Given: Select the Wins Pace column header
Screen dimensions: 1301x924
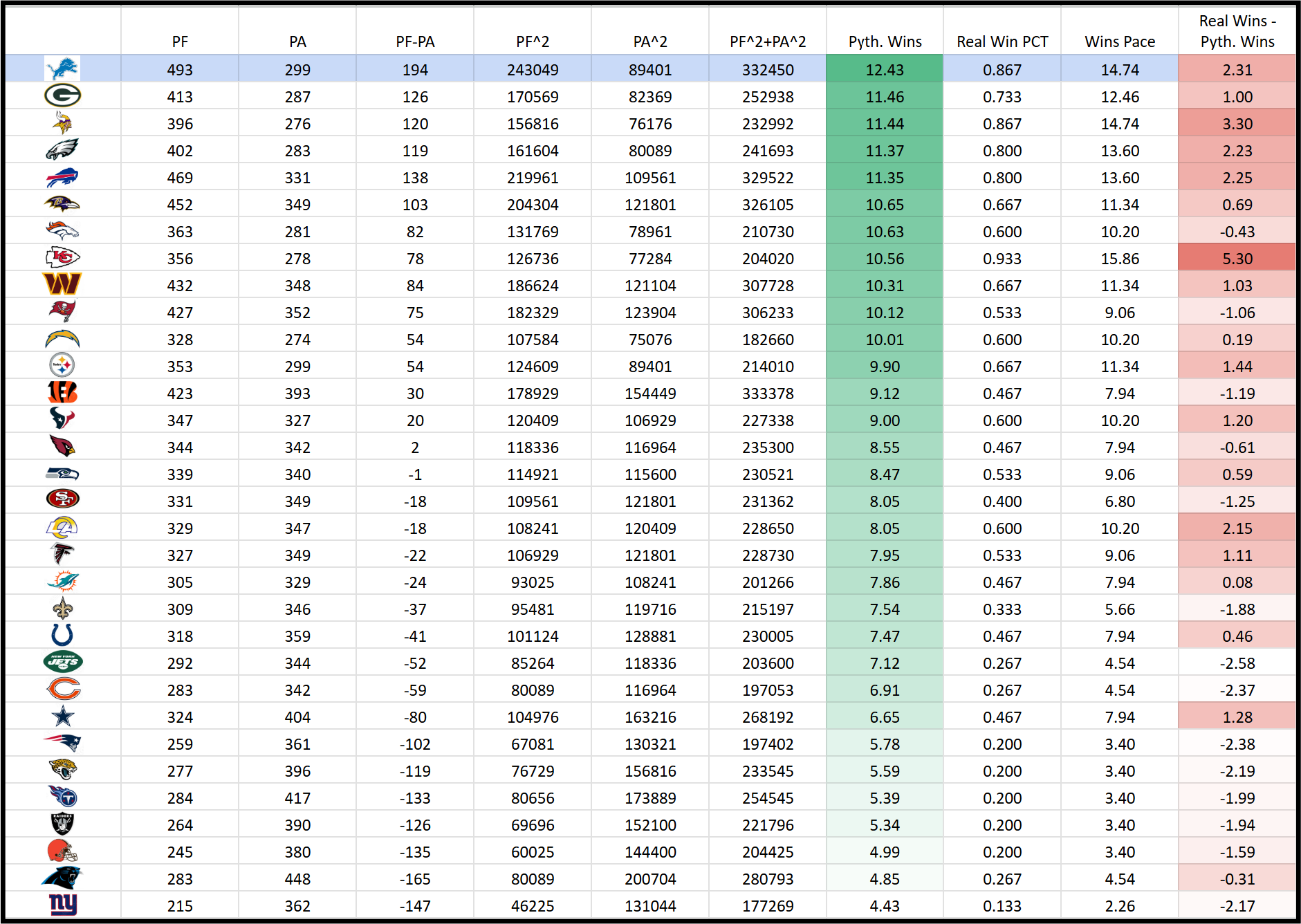Looking at the screenshot, I should 1120,41.
